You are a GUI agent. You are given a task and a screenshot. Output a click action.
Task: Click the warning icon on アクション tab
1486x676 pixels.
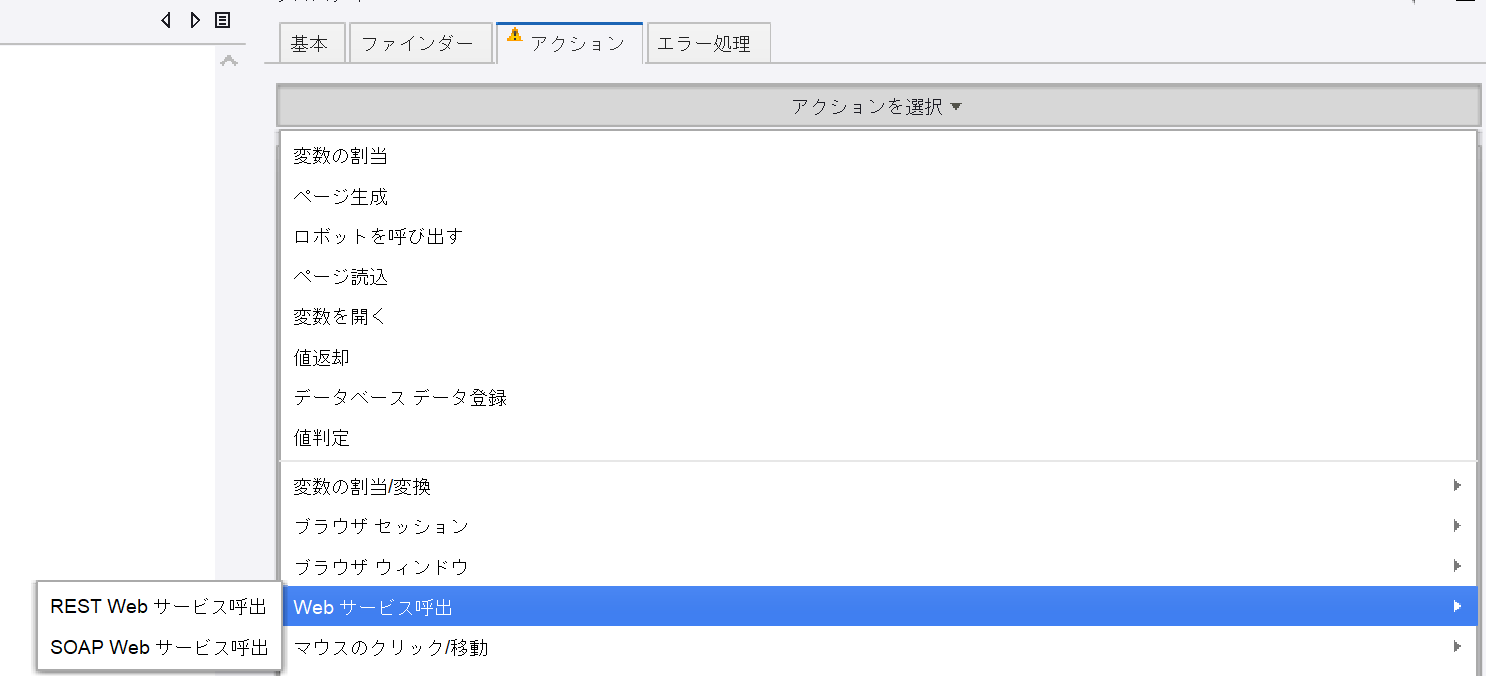tap(514, 35)
